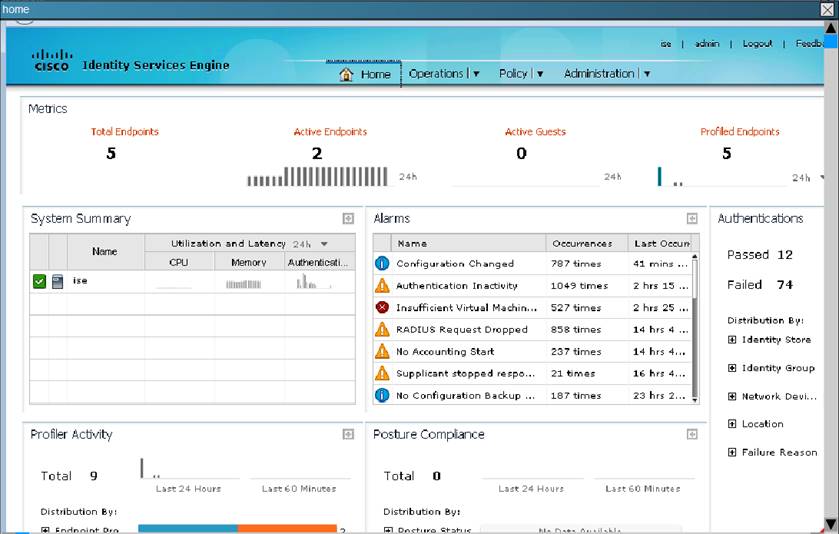
Task: Expand Identity Store distribution
Action: pyautogui.click(x=732, y=340)
